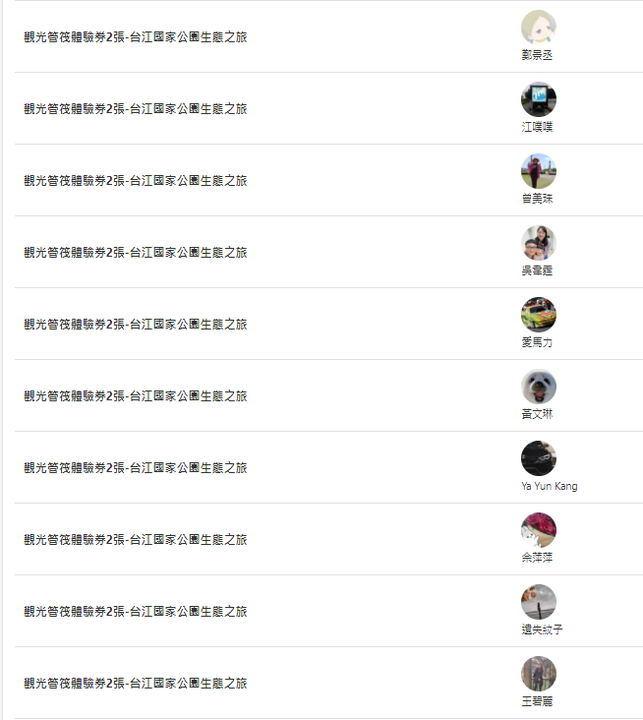This screenshot has width=643, height=720.
Task: Click the name 曾美珠
Action: [x=537, y=199]
